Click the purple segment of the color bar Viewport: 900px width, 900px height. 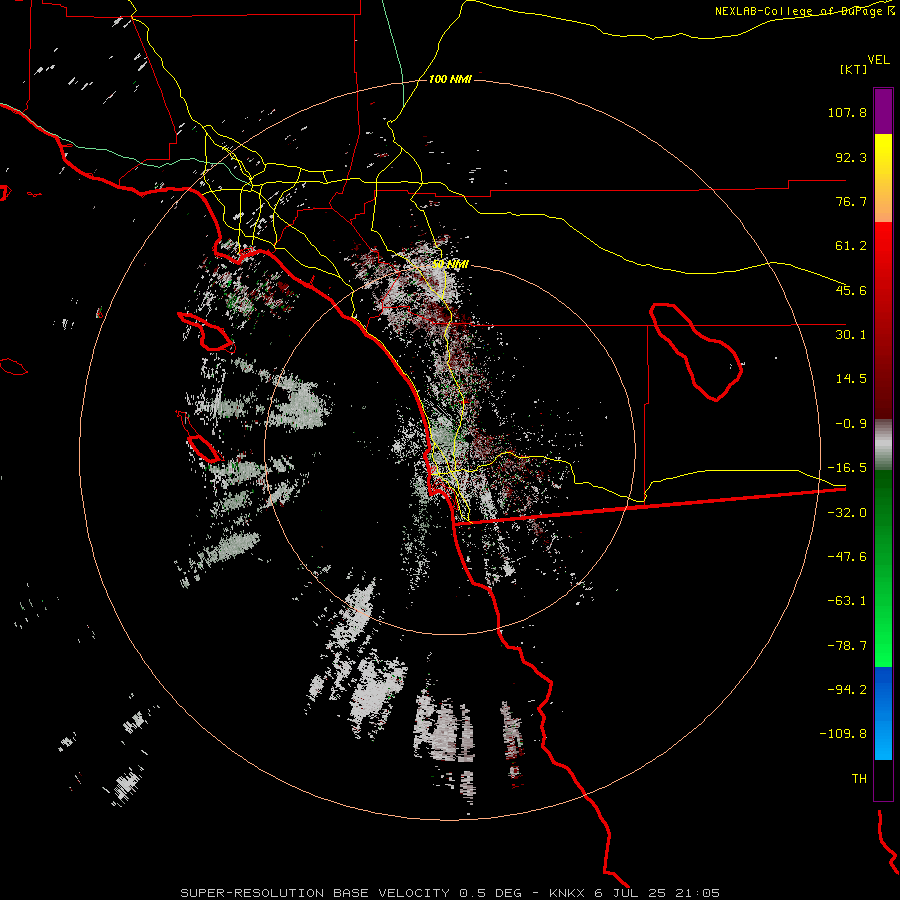point(883,111)
